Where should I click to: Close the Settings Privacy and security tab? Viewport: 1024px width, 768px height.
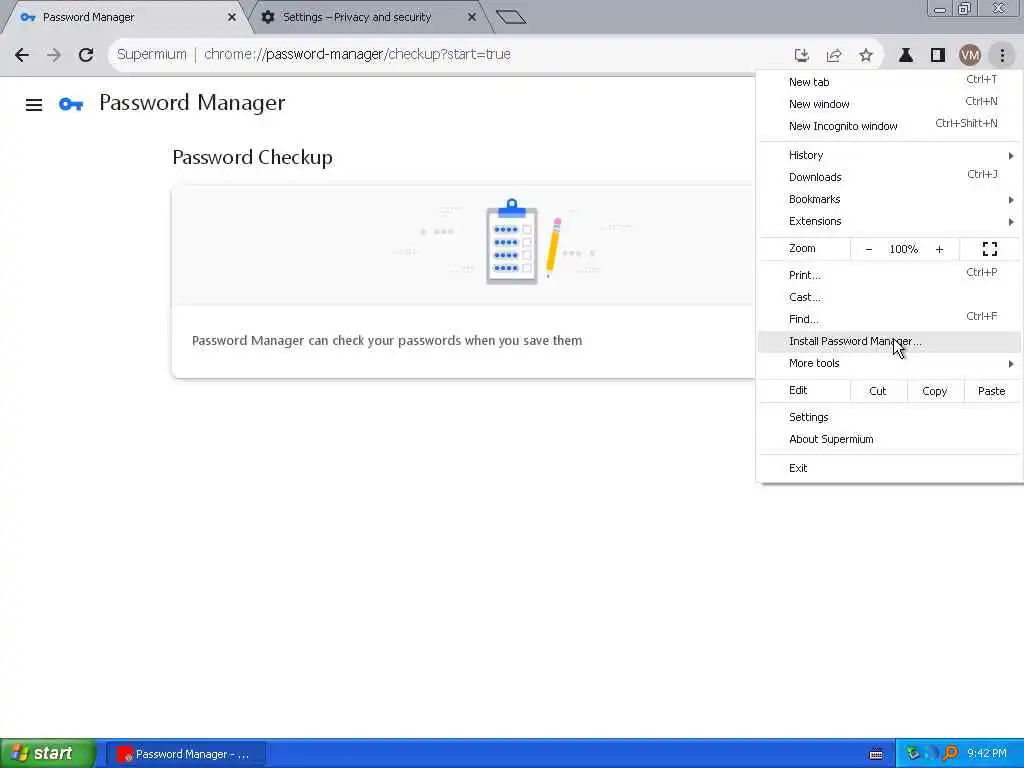(x=472, y=17)
